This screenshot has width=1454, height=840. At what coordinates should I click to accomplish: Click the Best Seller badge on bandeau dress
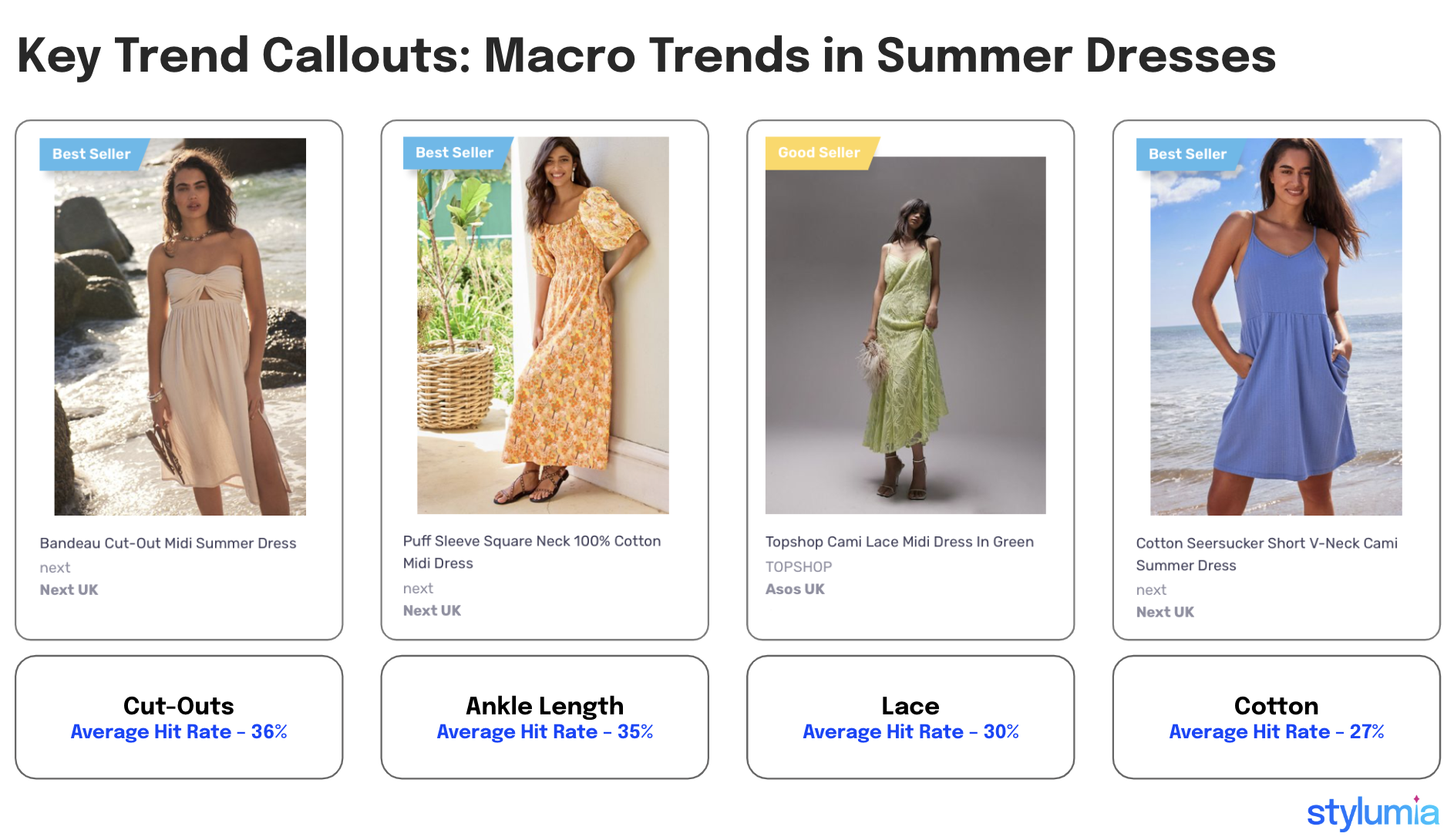point(91,154)
